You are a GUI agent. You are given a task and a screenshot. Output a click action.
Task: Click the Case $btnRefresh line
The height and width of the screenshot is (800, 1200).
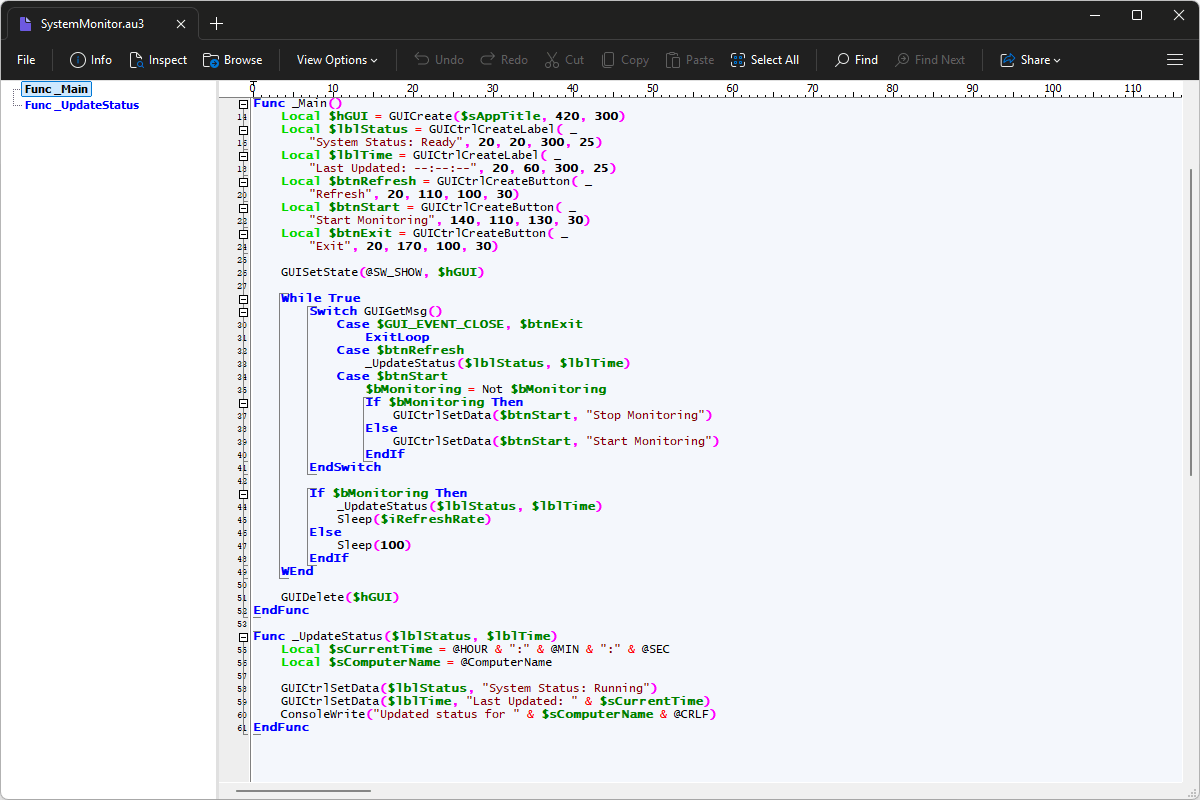click(x=400, y=350)
